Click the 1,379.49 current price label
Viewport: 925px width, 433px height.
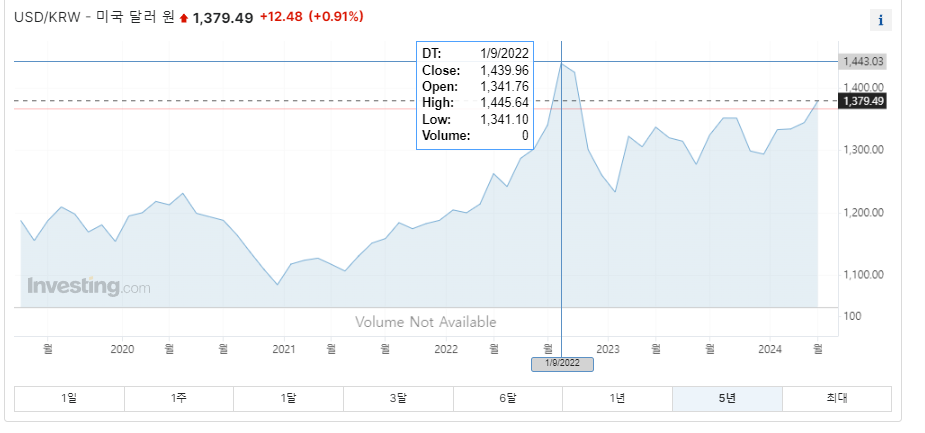point(862,101)
